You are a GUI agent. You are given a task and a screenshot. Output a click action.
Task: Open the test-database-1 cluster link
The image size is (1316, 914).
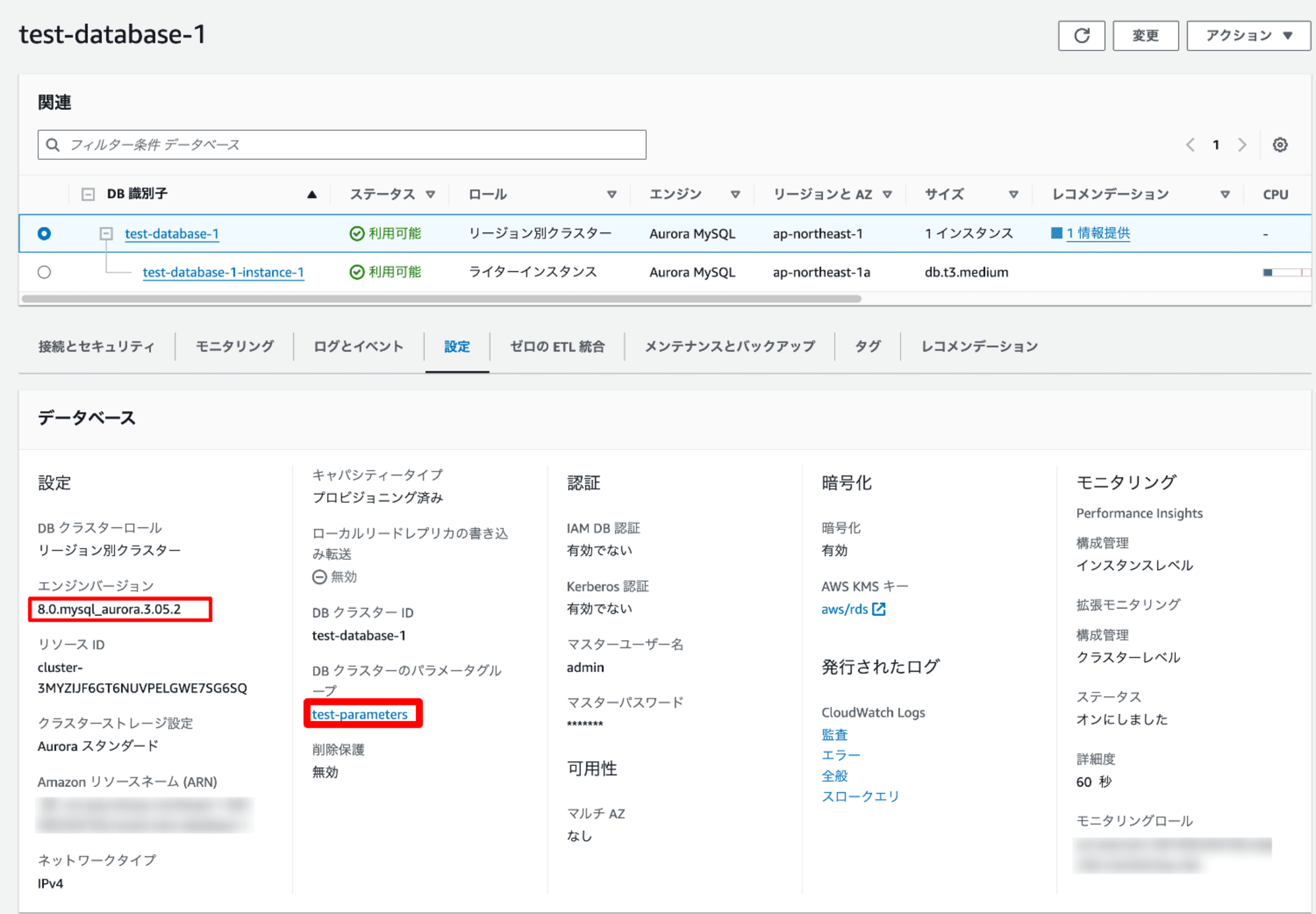coord(172,234)
